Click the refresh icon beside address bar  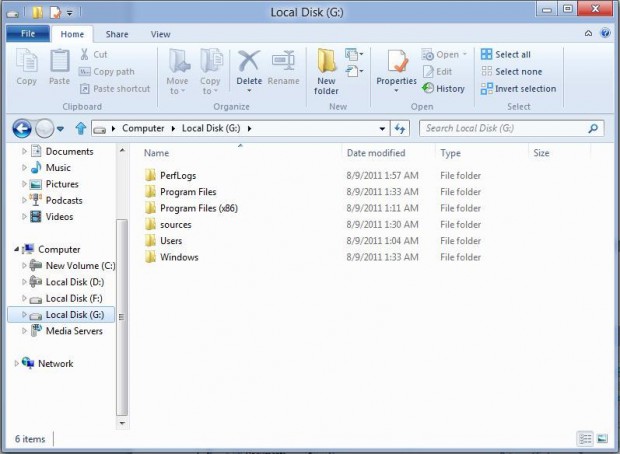point(400,128)
